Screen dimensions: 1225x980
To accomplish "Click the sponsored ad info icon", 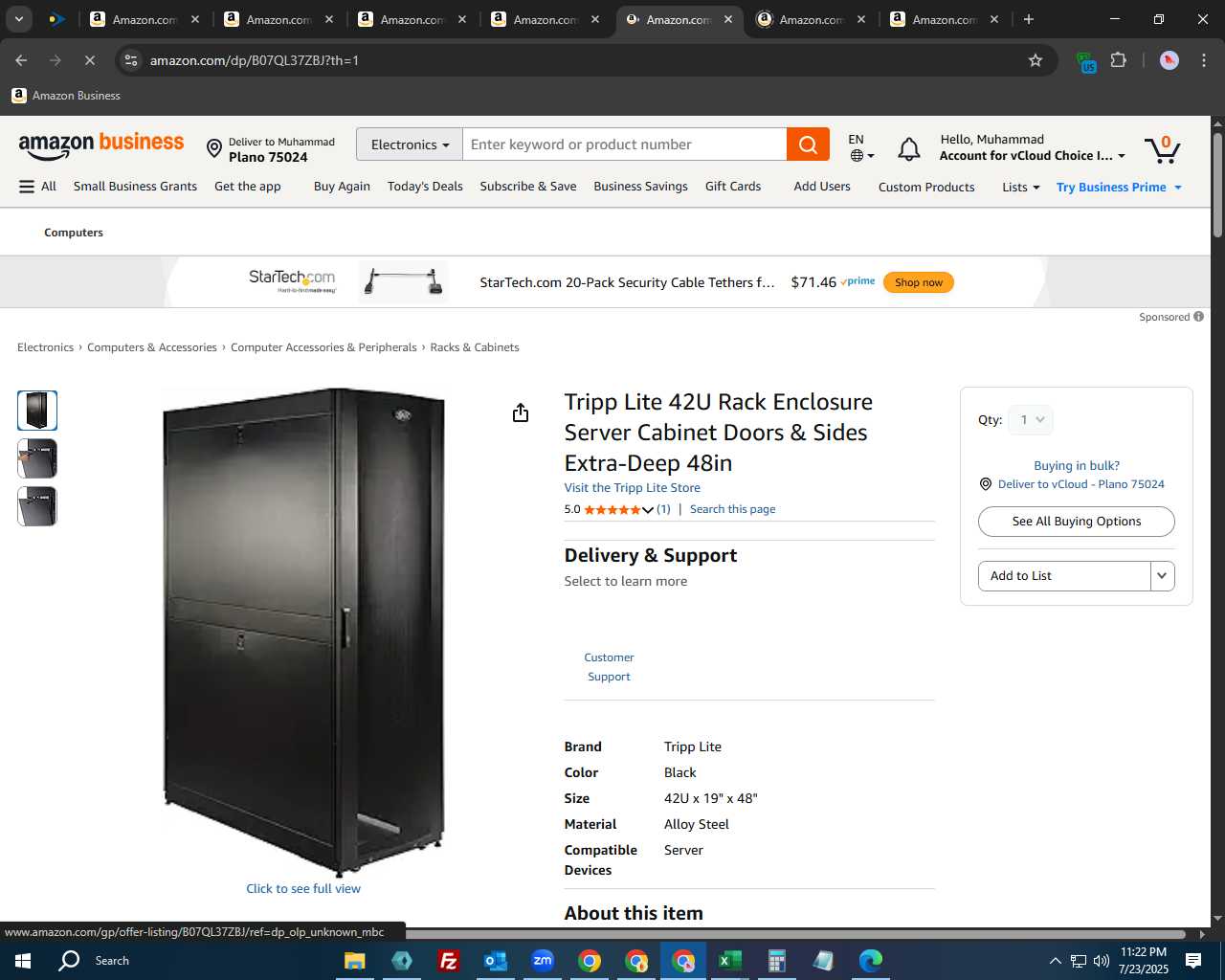I will [1198, 317].
